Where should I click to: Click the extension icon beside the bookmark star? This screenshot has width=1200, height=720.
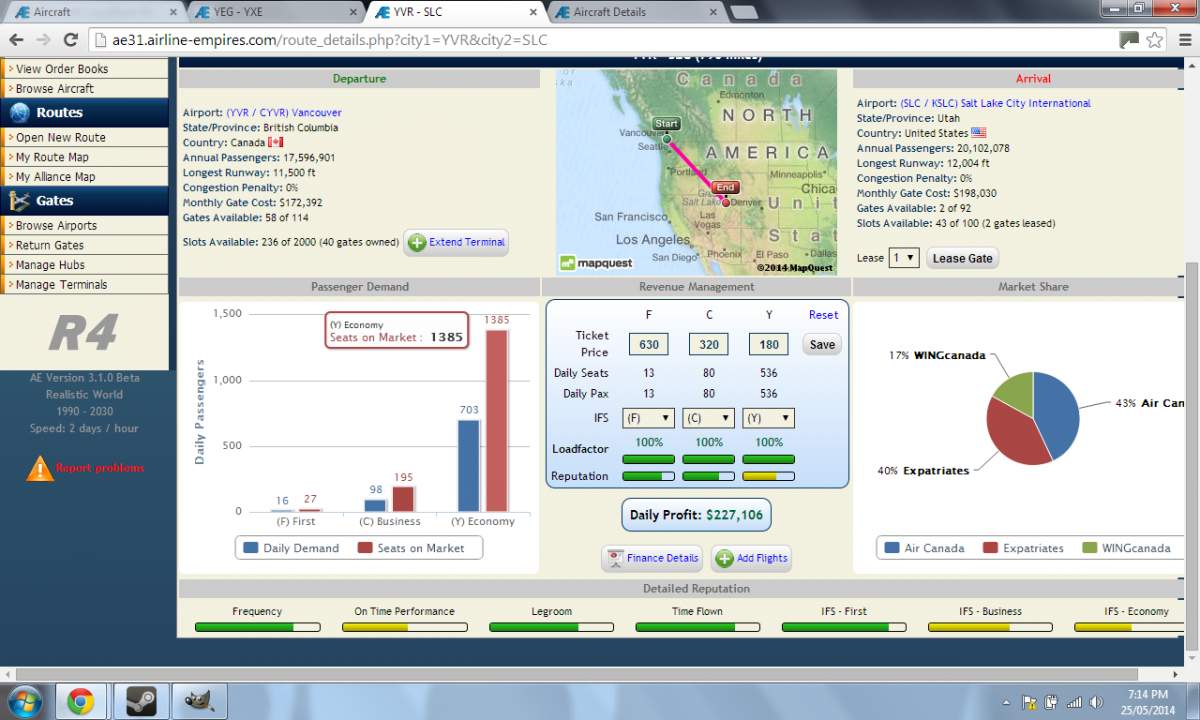point(1129,40)
